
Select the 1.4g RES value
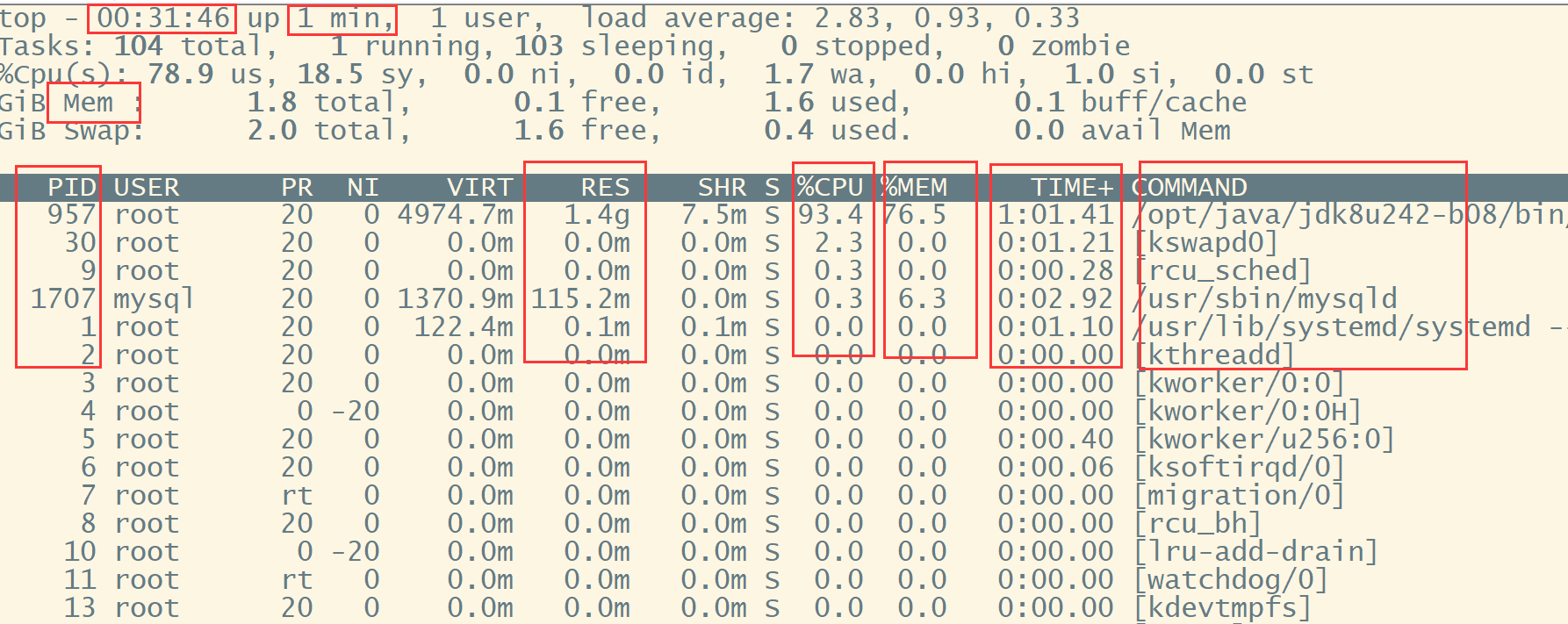[x=597, y=214]
